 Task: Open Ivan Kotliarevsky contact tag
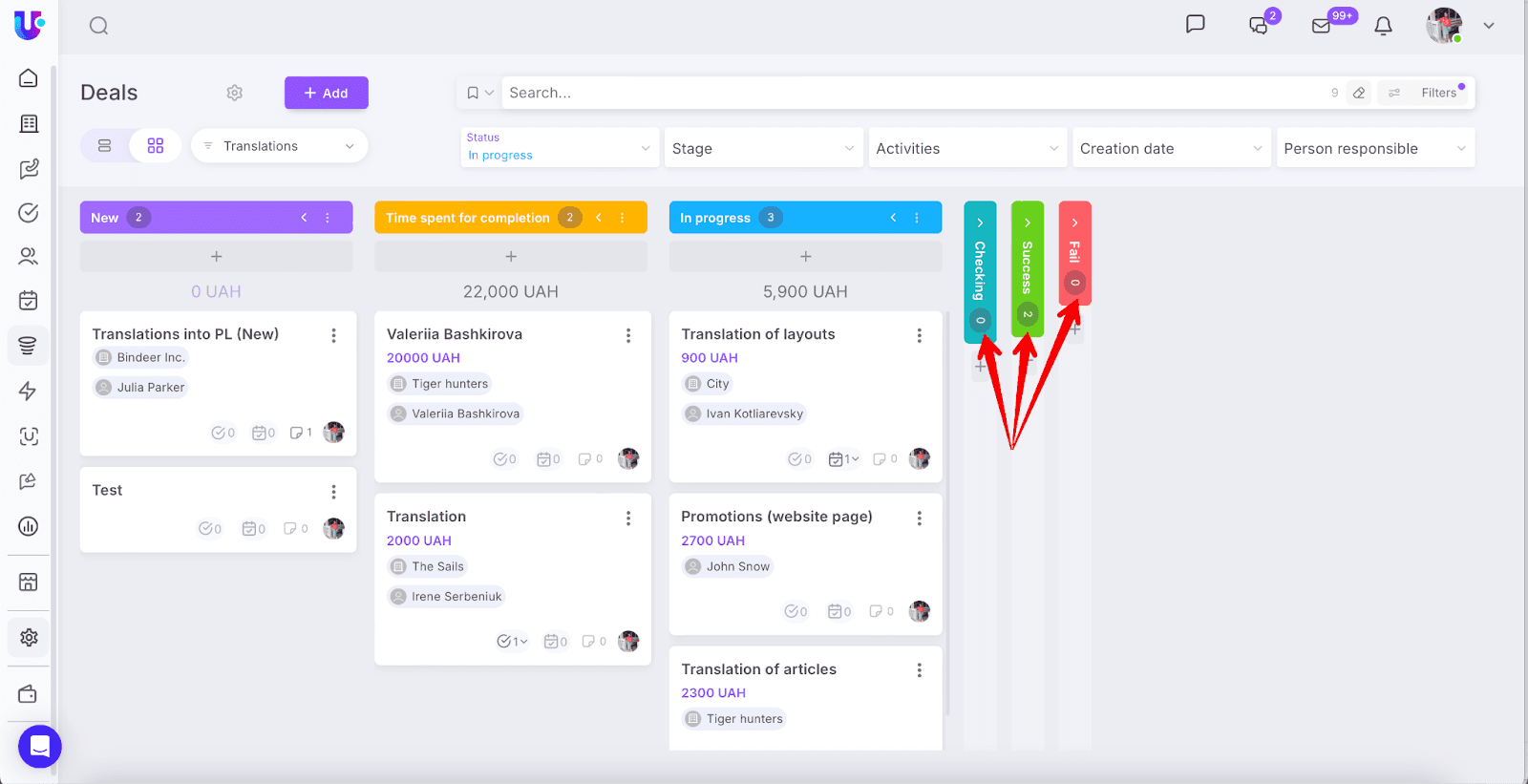point(744,413)
